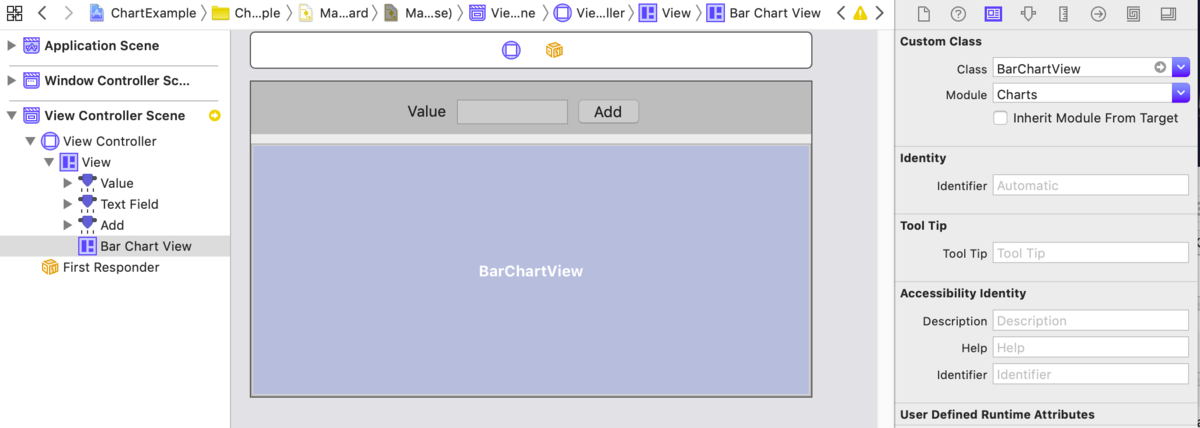Click the Class field arrow button

click(x=1160, y=68)
